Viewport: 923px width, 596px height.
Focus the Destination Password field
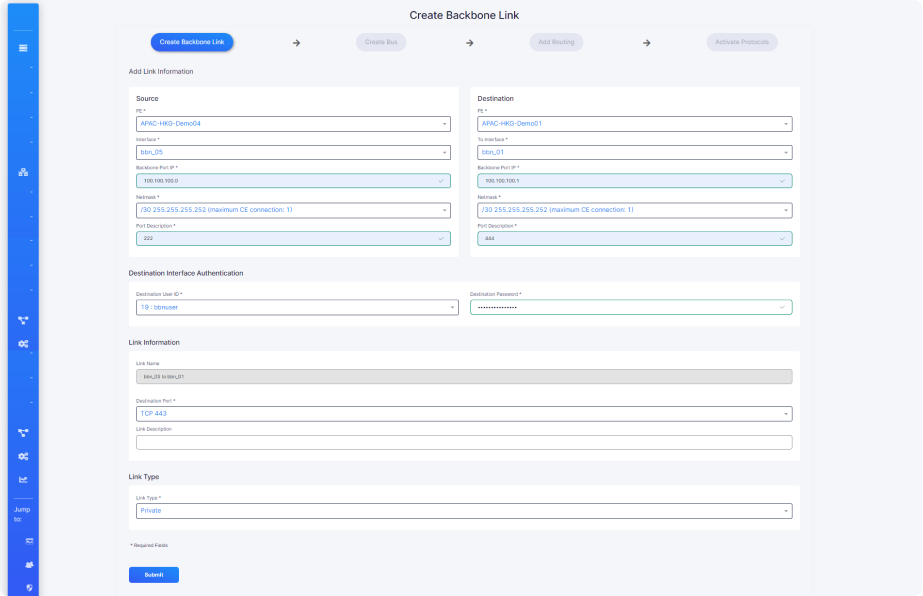630,308
